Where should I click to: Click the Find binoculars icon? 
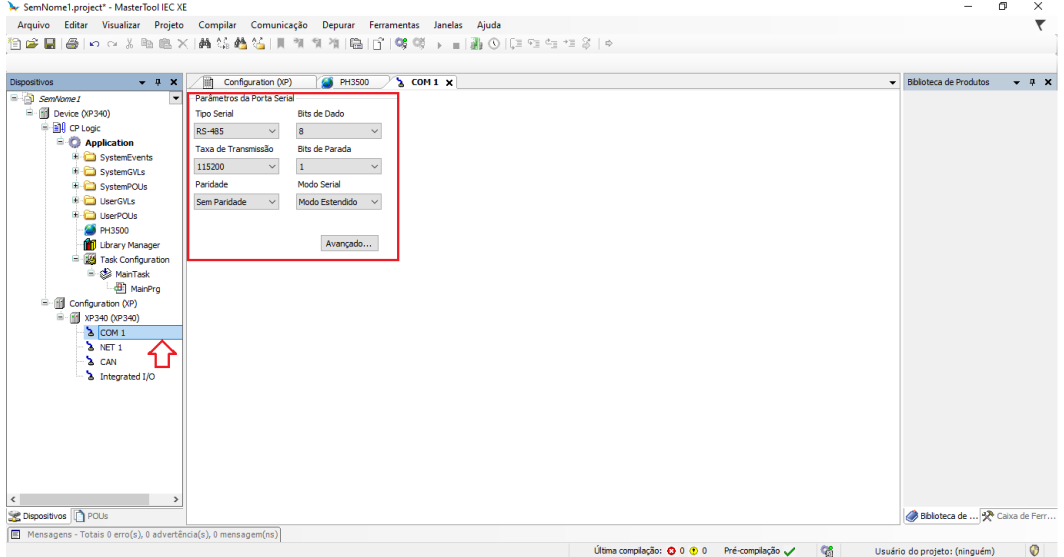pyautogui.click(x=205, y=44)
